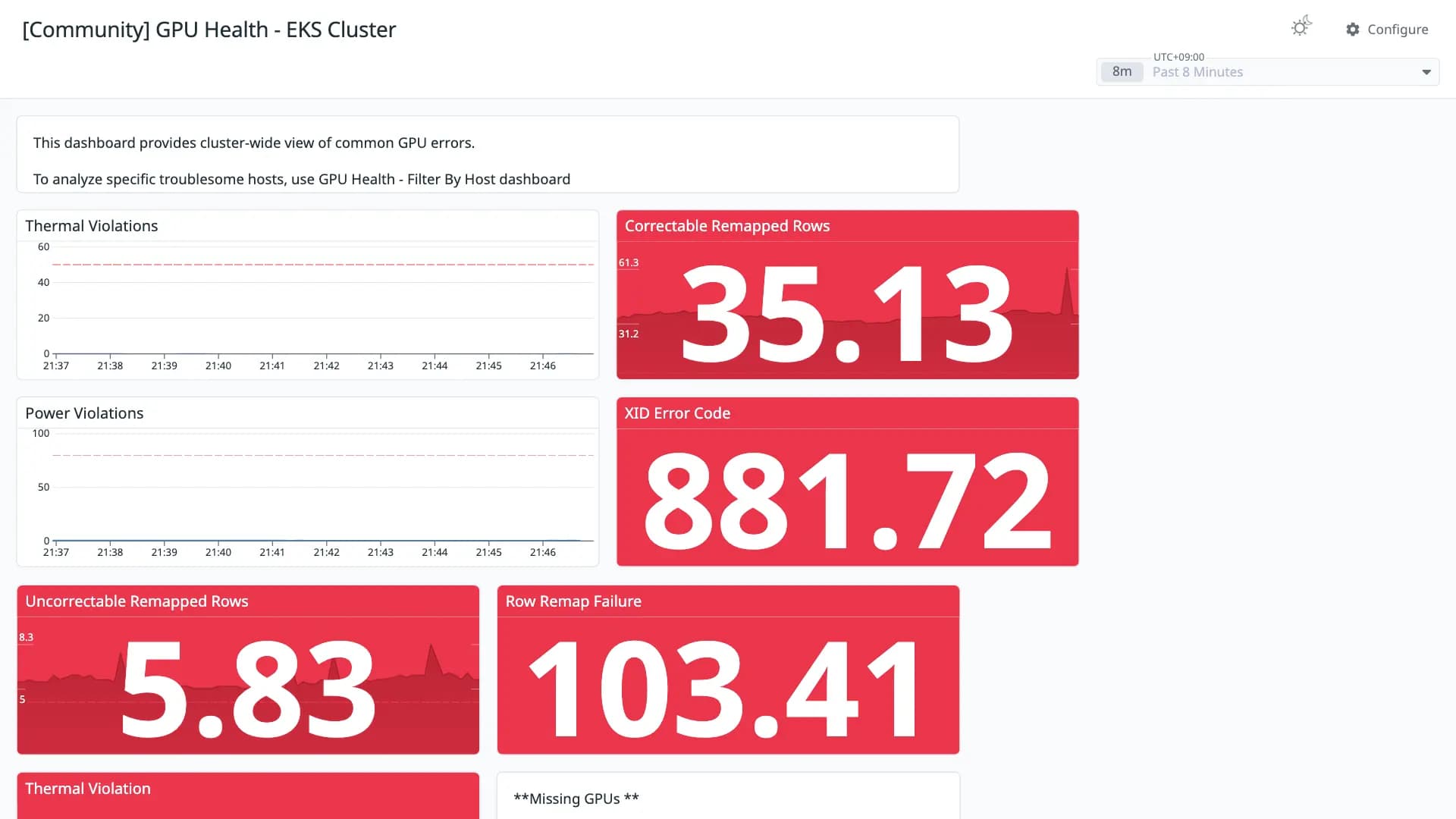Screen dimensions: 1456x819
Task: Click the Correctable Remapped Rows widget title
Action: pyautogui.click(x=727, y=226)
